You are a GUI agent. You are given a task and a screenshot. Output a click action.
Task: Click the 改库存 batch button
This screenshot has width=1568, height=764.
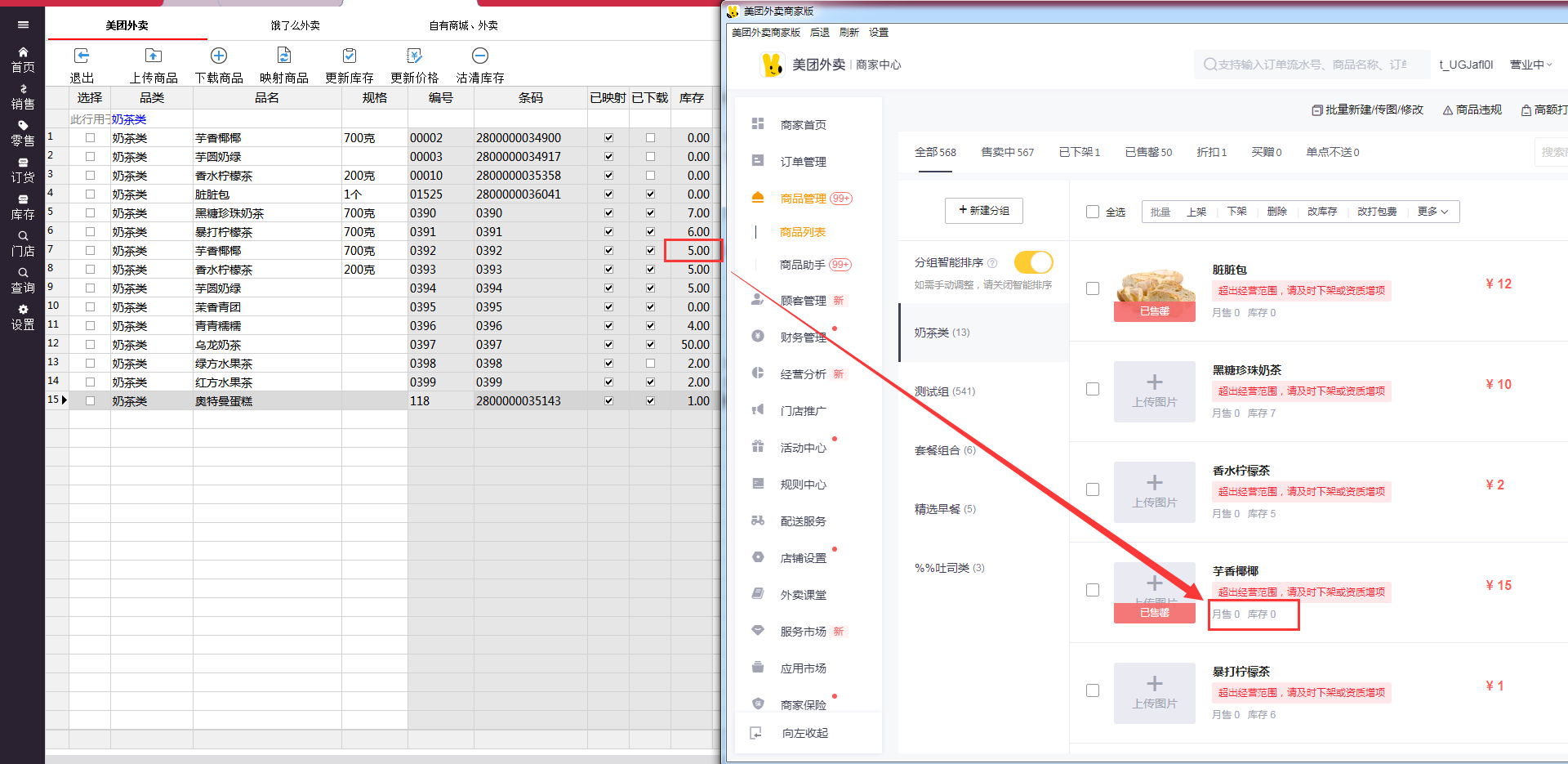[x=1322, y=212]
